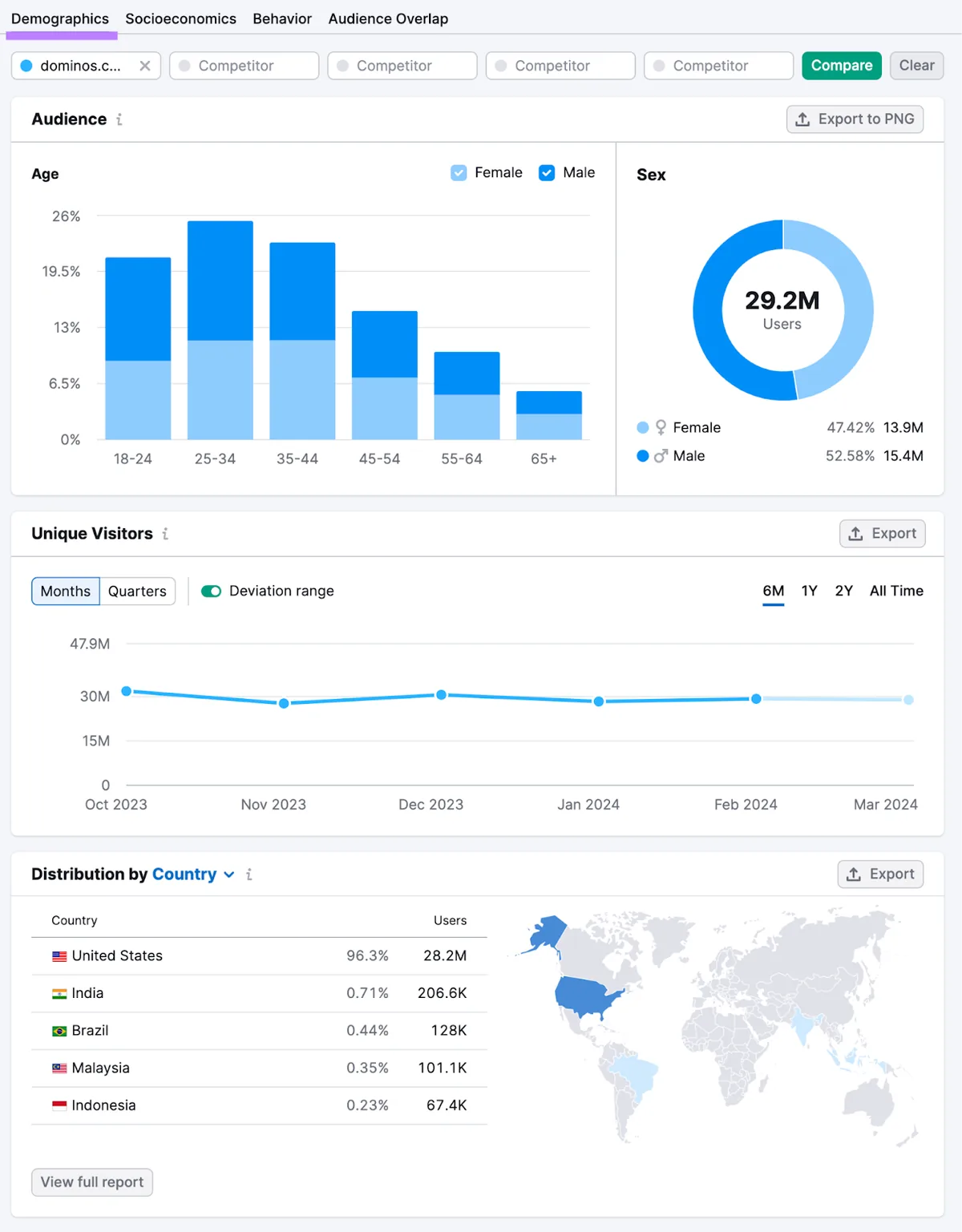The image size is (962, 1232).
Task: Select the 2Y time range
Action: click(844, 592)
